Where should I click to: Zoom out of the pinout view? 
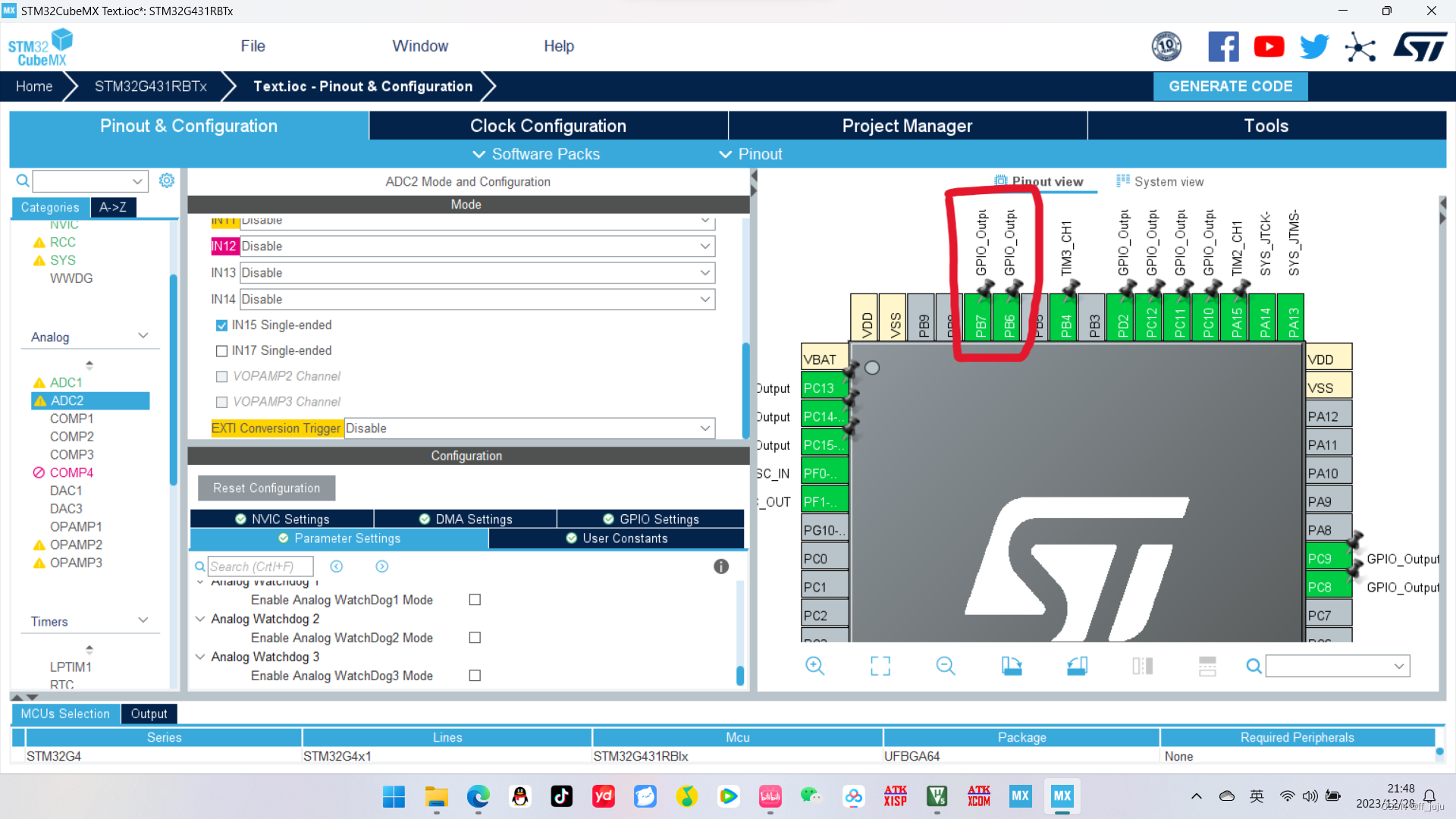coord(946,666)
